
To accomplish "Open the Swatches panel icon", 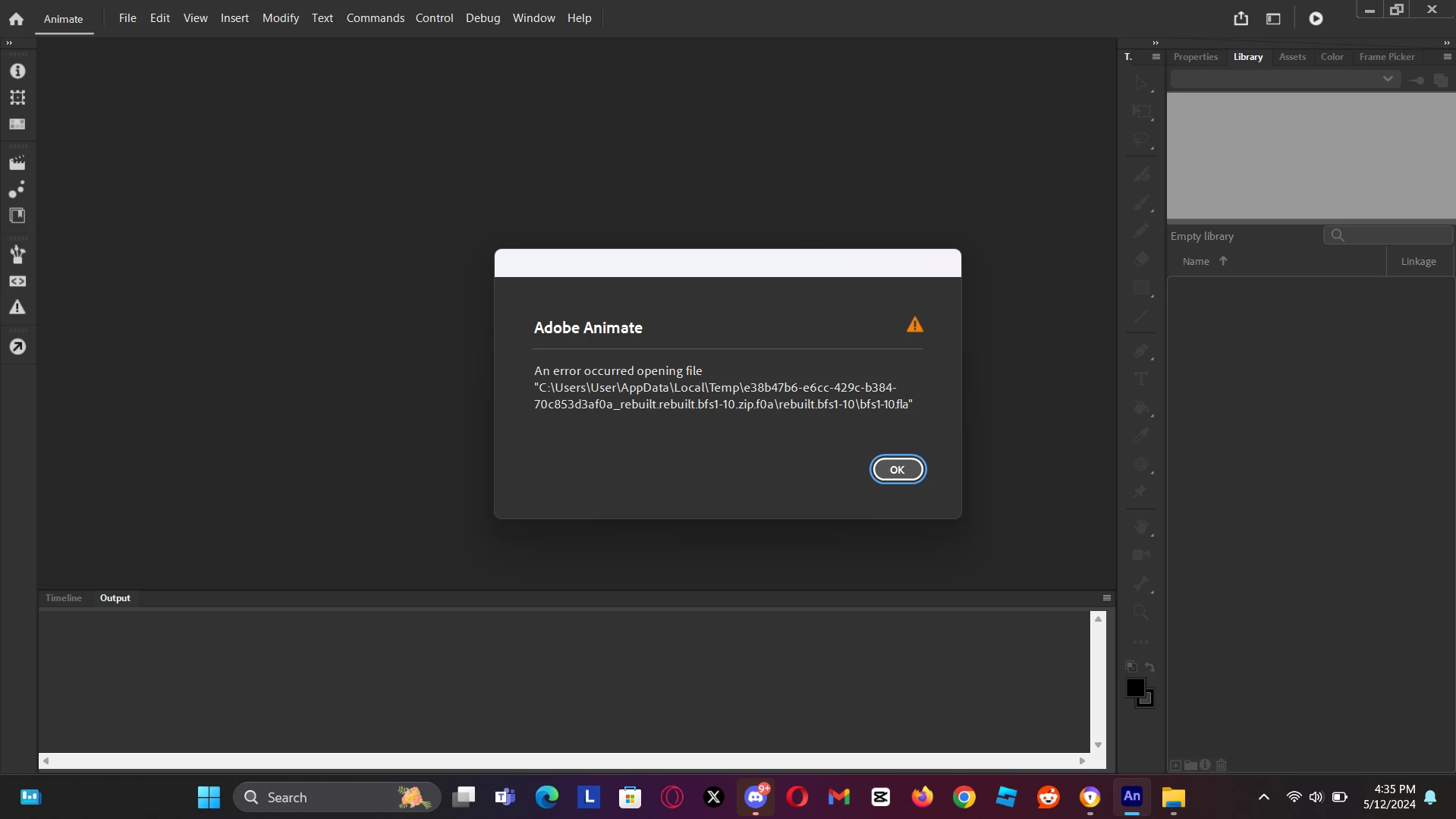I will tap(17, 124).
